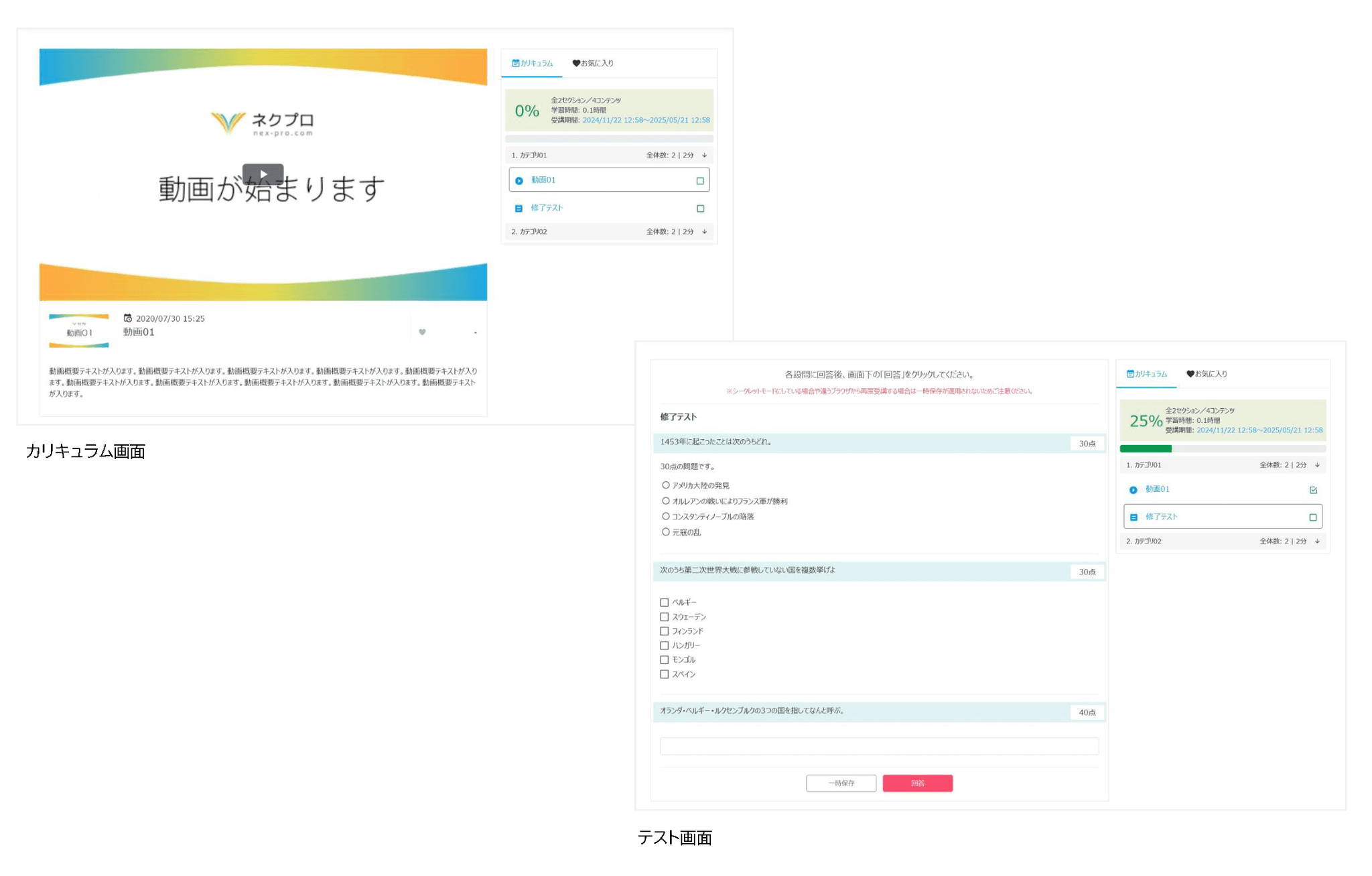Click play icon beside 動画01 in top curriculum
The width and height of the screenshot is (1372, 876).
point(519,180)
